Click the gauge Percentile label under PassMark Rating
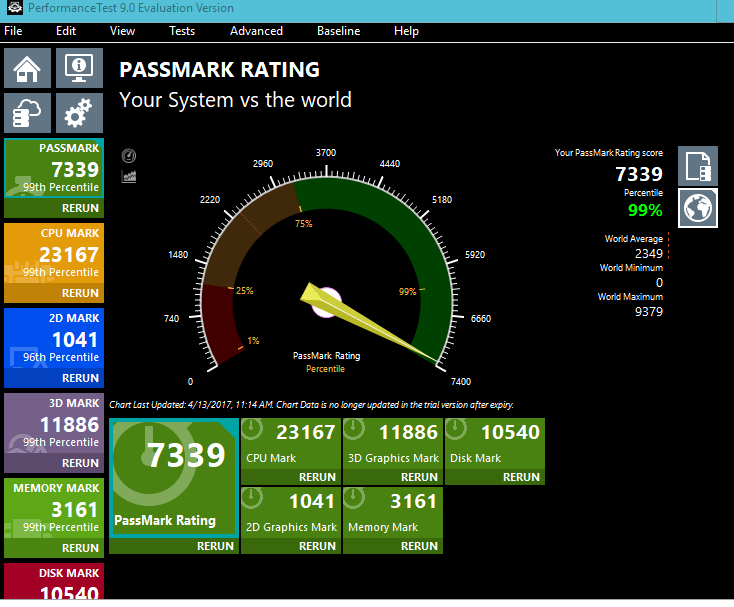Screen dimensions: 734x607 (325, 369)
